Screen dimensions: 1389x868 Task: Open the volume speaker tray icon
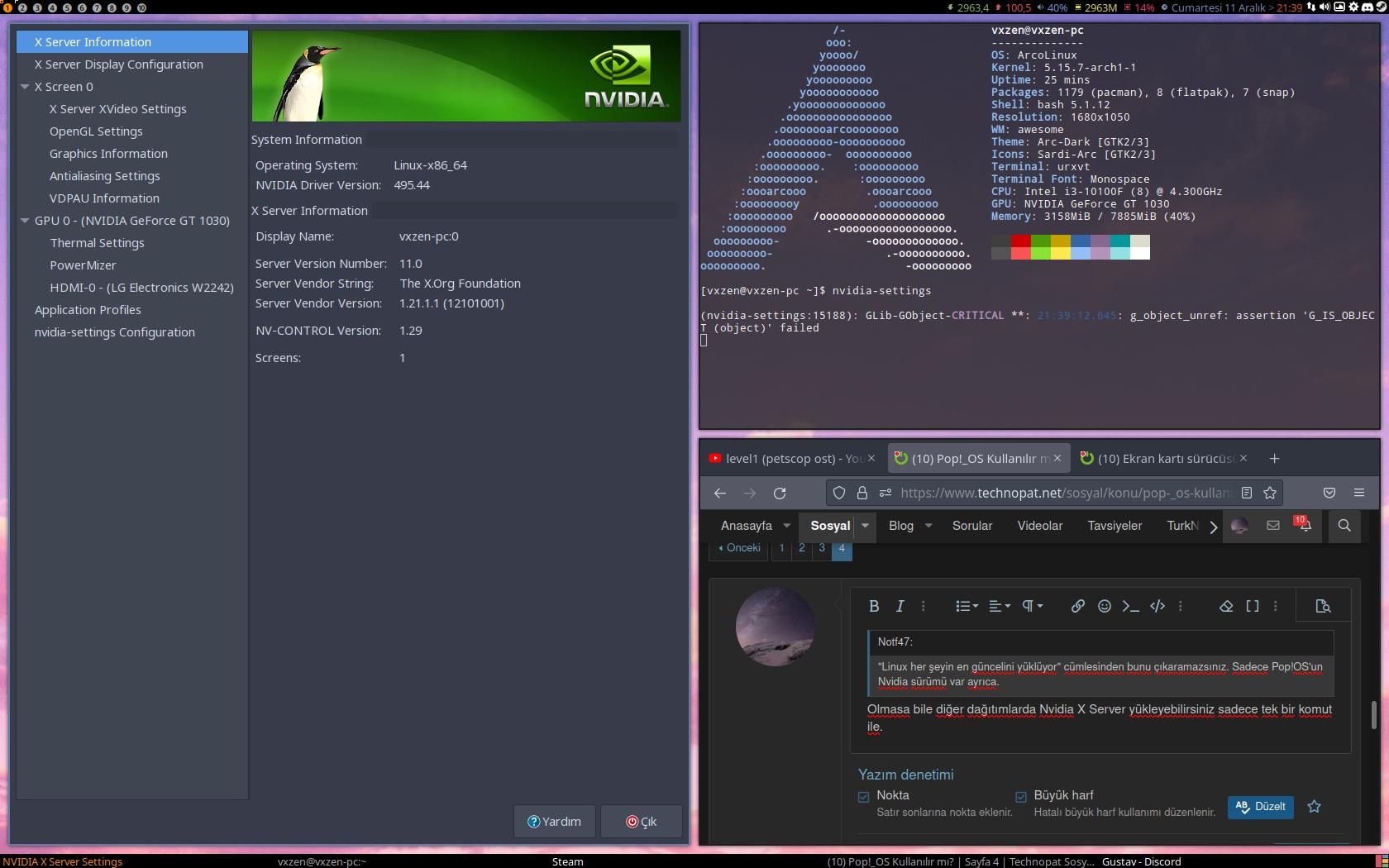click(1325, 7)
